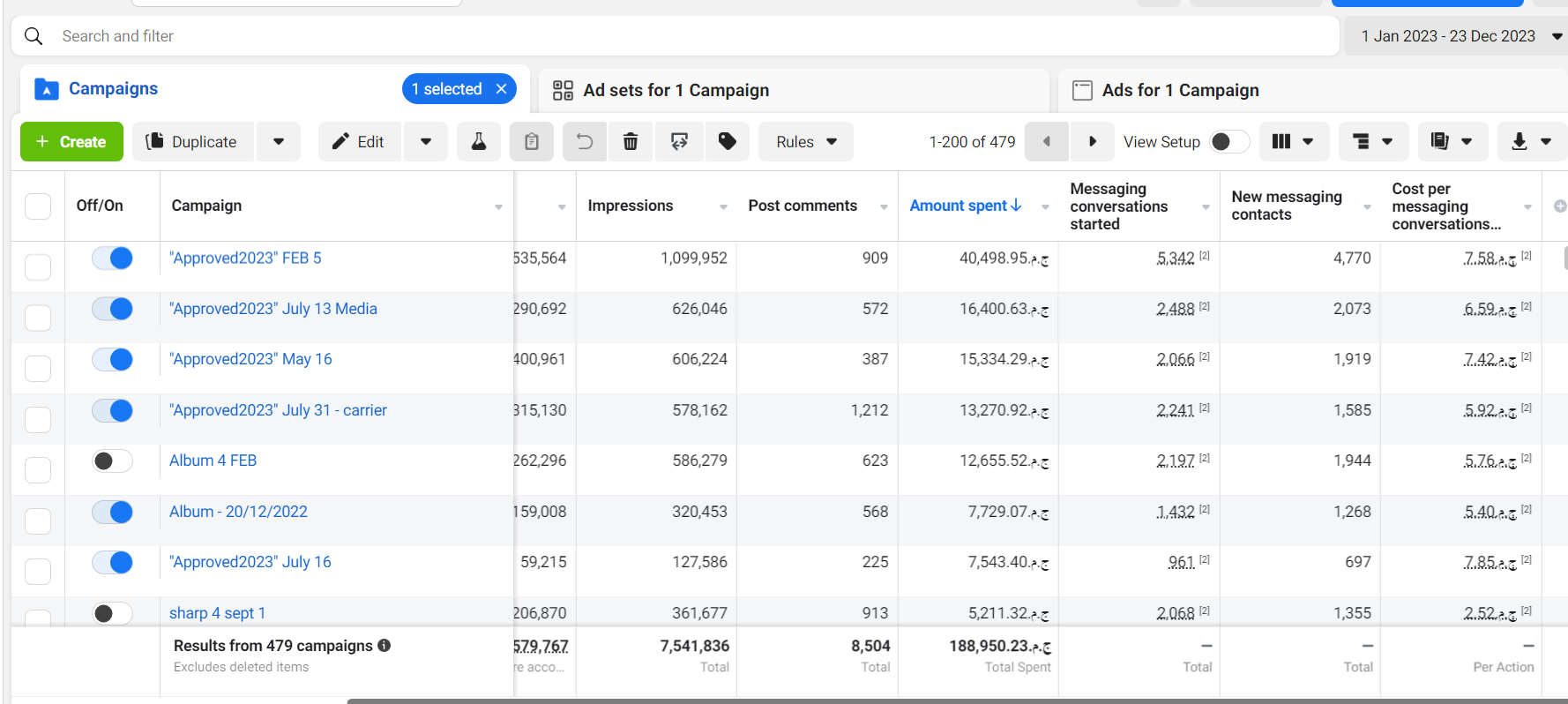Click the undo arrow icon
Image resolution: width=1568 pixels, height=704 pixels.
[585, 141]
